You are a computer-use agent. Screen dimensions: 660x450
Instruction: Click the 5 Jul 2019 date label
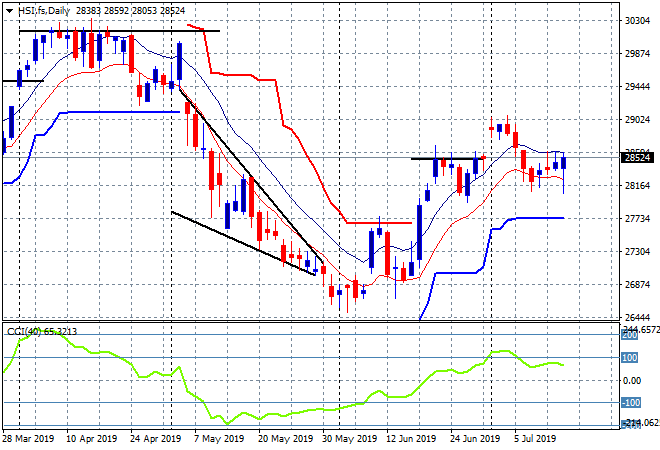point(535,439)
